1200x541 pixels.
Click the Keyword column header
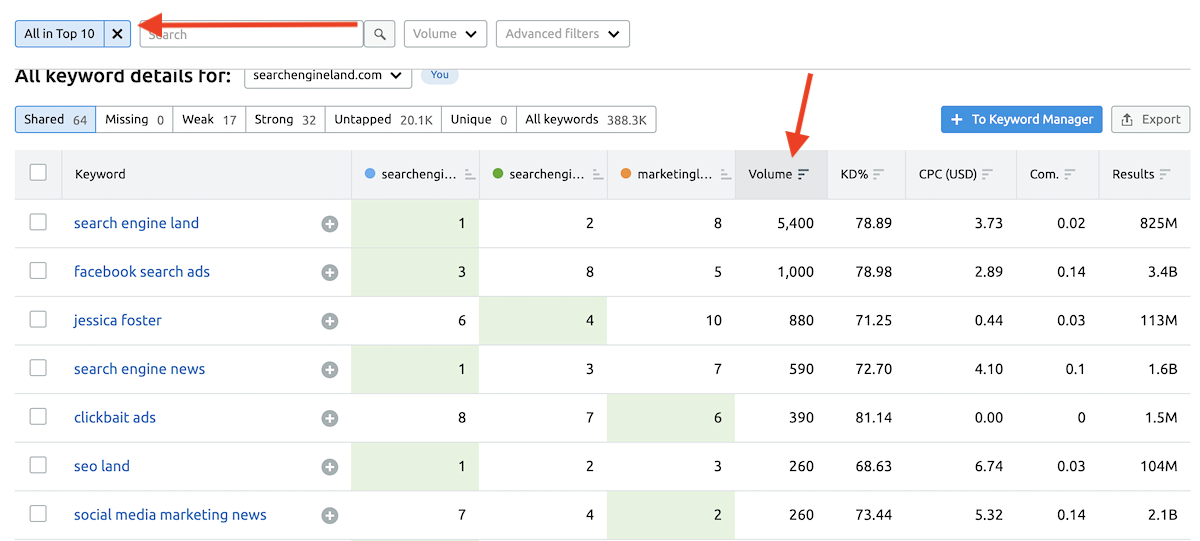pos(100,174)
